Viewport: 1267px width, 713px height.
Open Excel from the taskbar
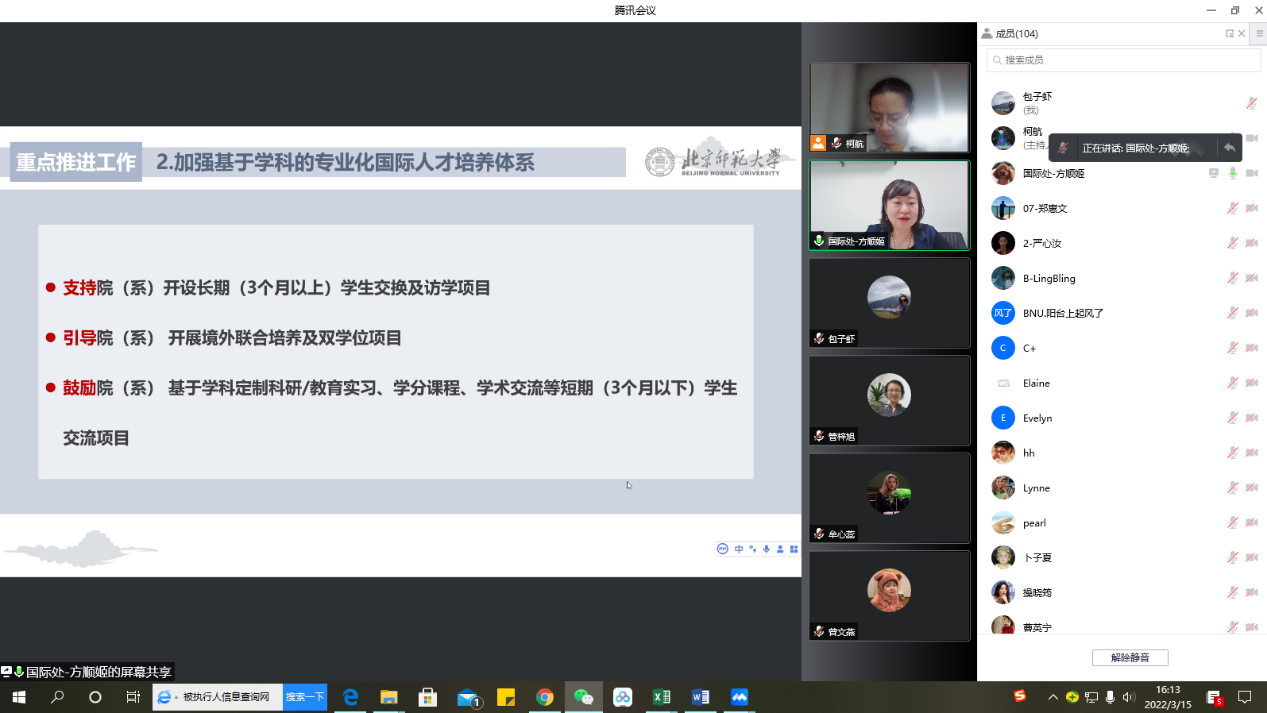pos(661,697)
